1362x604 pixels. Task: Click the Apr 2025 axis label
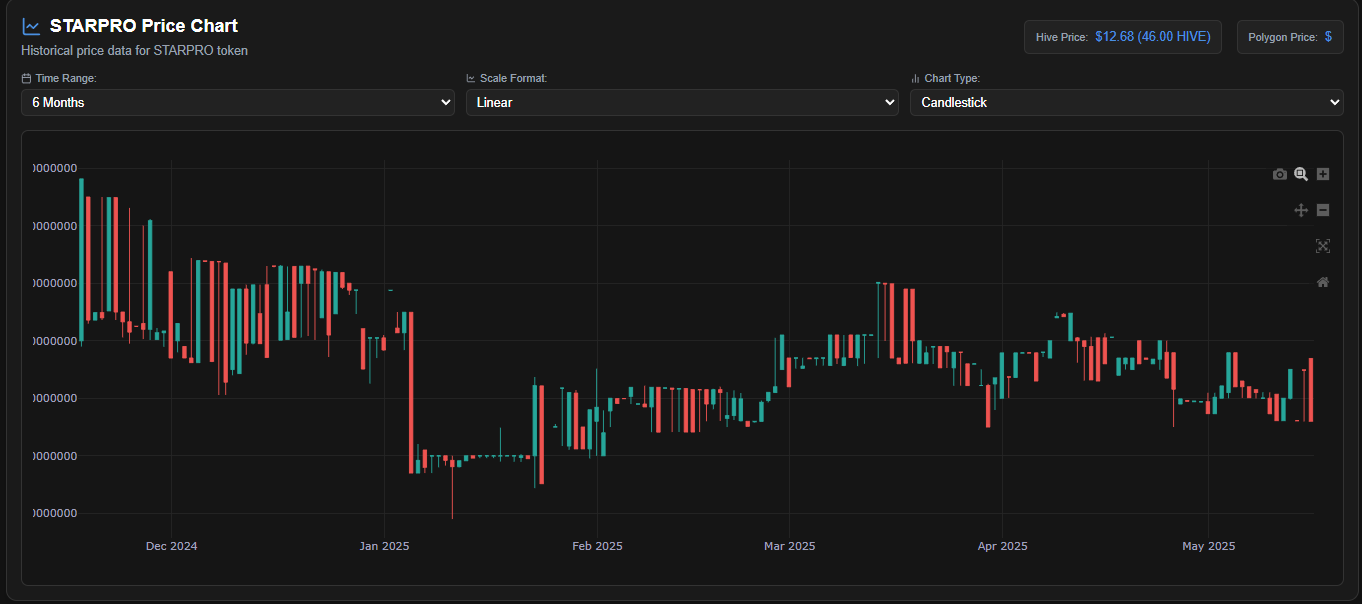[1002, 546]
